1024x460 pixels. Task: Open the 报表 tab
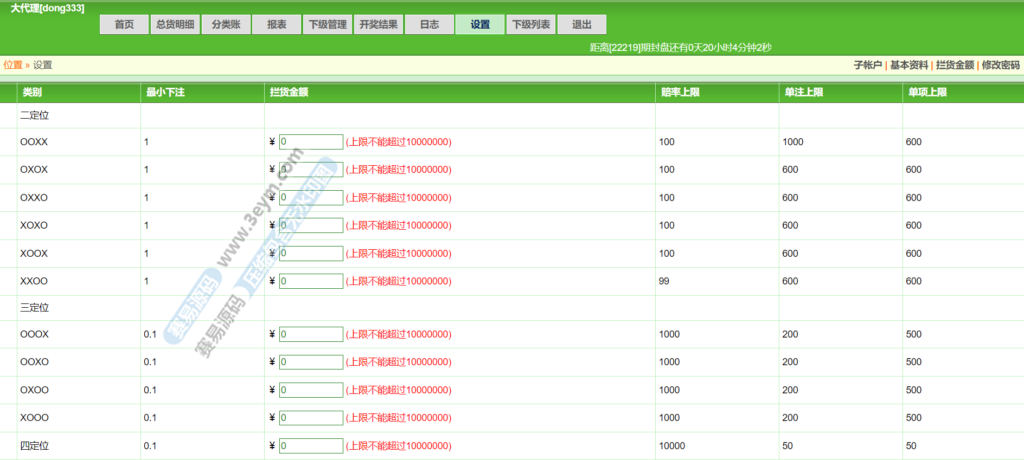pos(277,25)
